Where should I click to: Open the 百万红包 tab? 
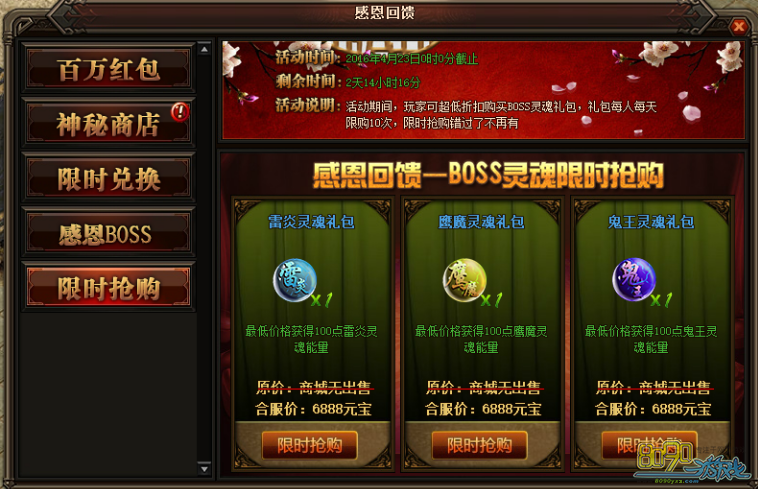108,68
